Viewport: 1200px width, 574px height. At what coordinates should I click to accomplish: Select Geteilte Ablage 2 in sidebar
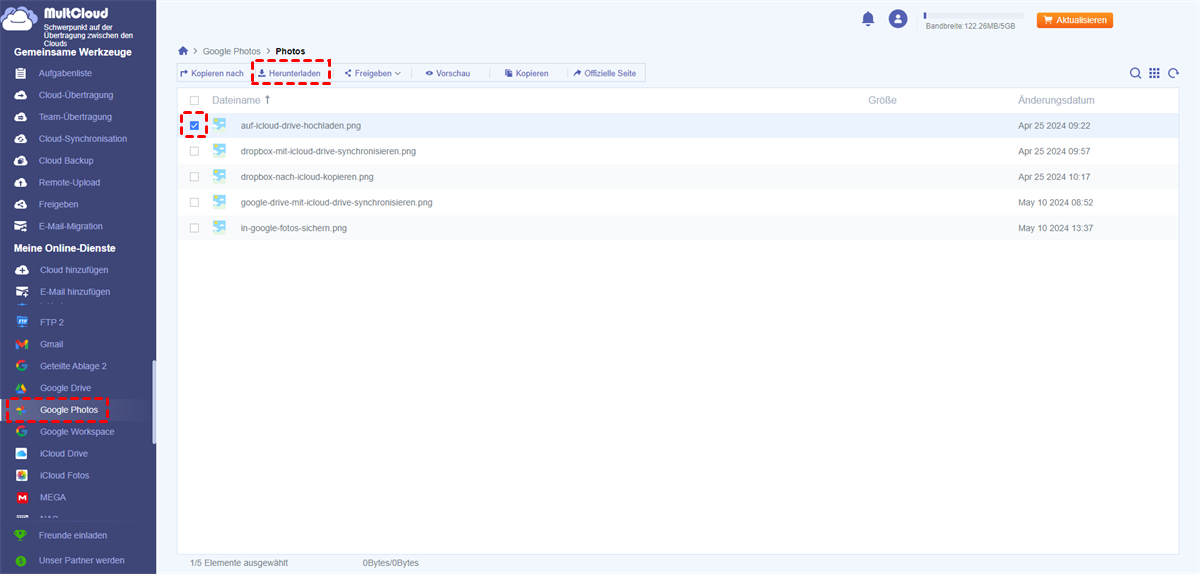(x=73, y=366)
